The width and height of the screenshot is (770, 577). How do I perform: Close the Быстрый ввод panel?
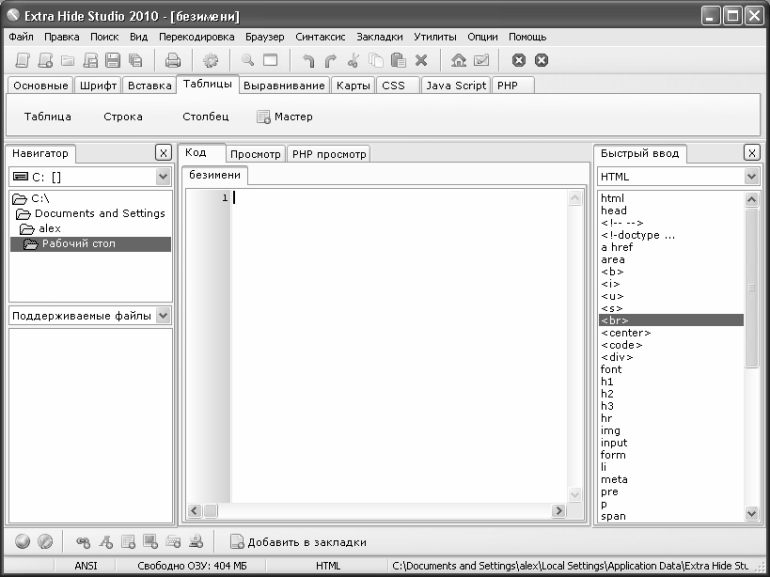(x=751, y=153)
